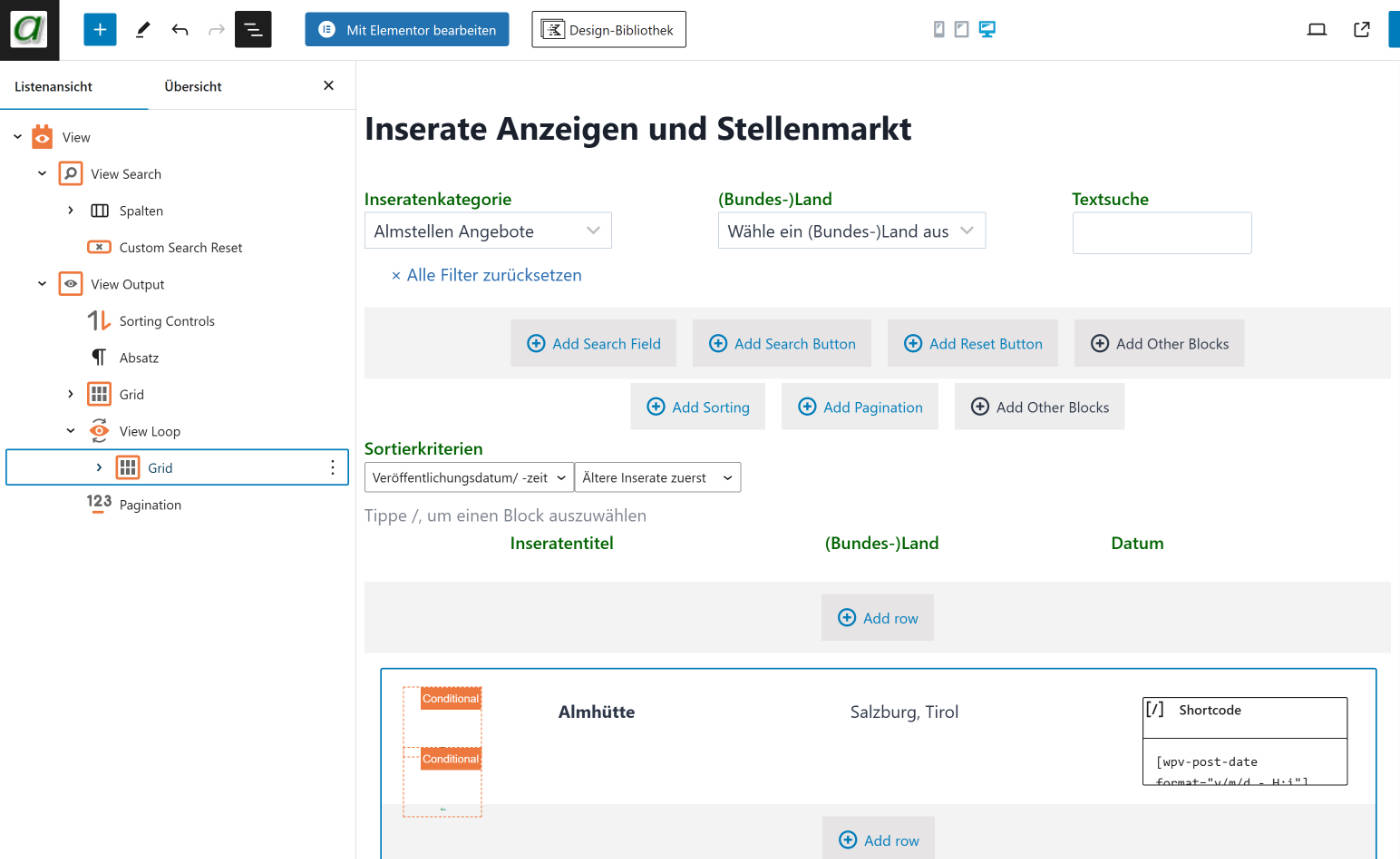Image resolution: width=1400 pixels, height=859 pixels.
Task: Select the Pagination 123 icon
Action: coord(99,504)
